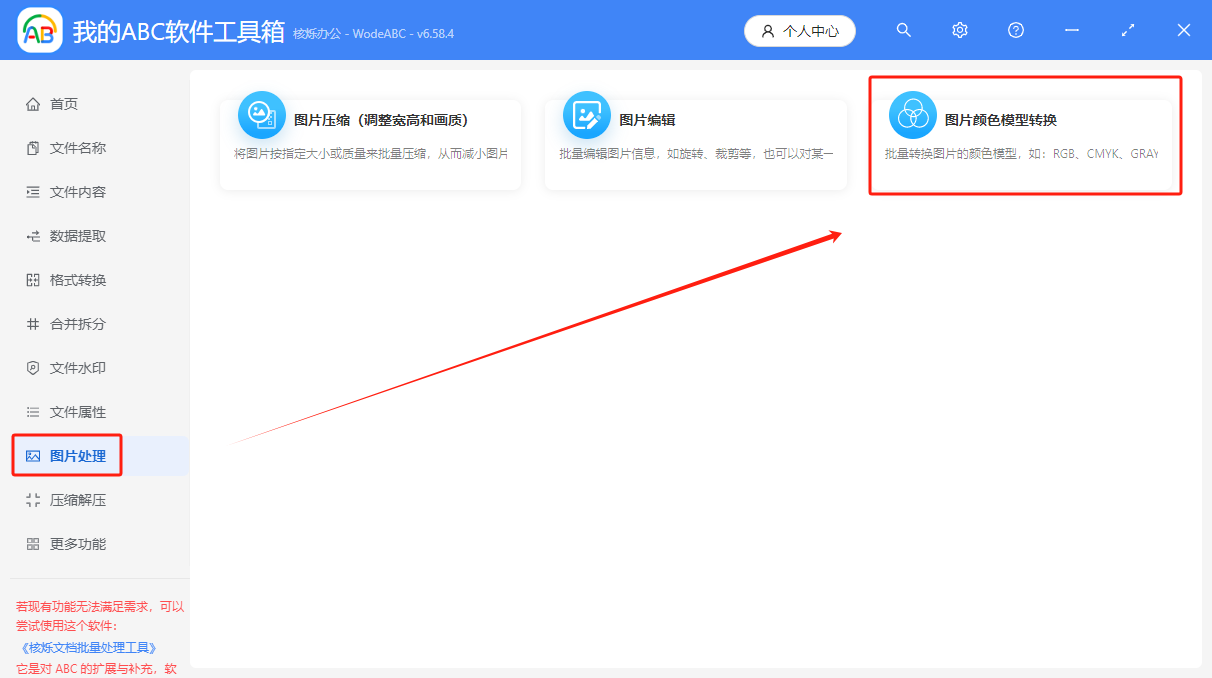
Task: Click the list icon beside 文件属性
Action: [x=33, y=412]
